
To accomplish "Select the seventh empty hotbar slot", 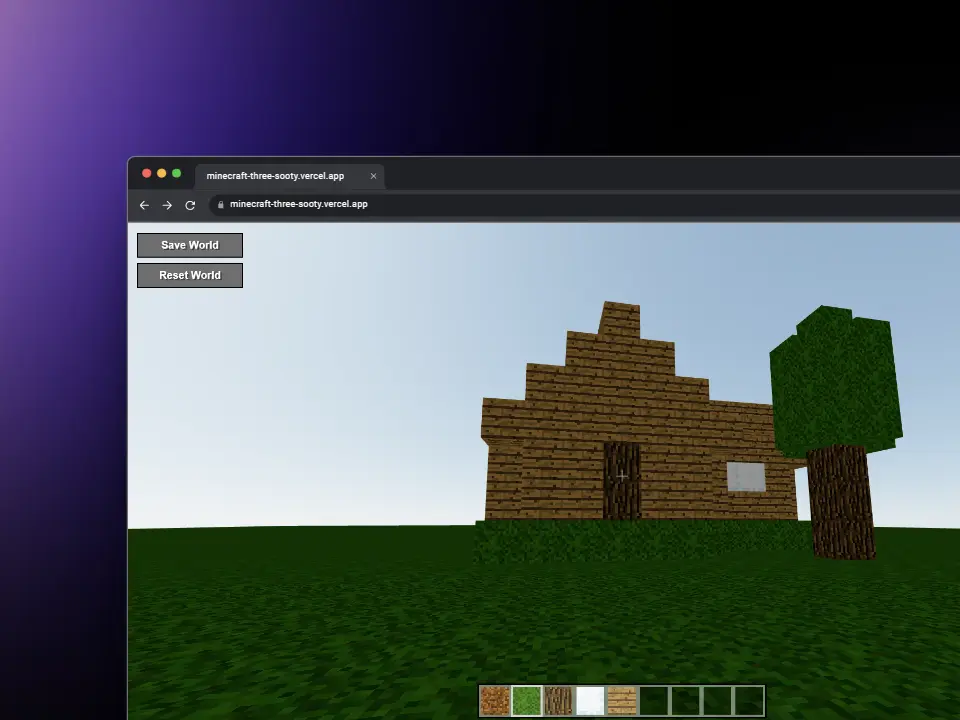I will pos(686,700).
